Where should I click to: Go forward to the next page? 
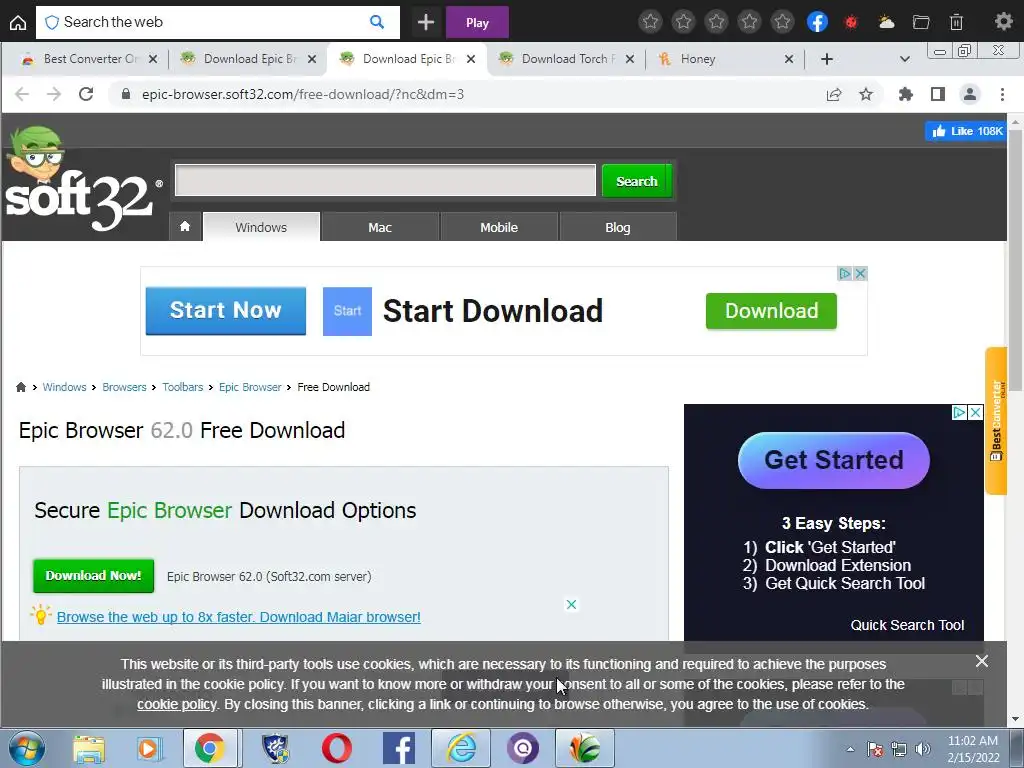point(54,94)
